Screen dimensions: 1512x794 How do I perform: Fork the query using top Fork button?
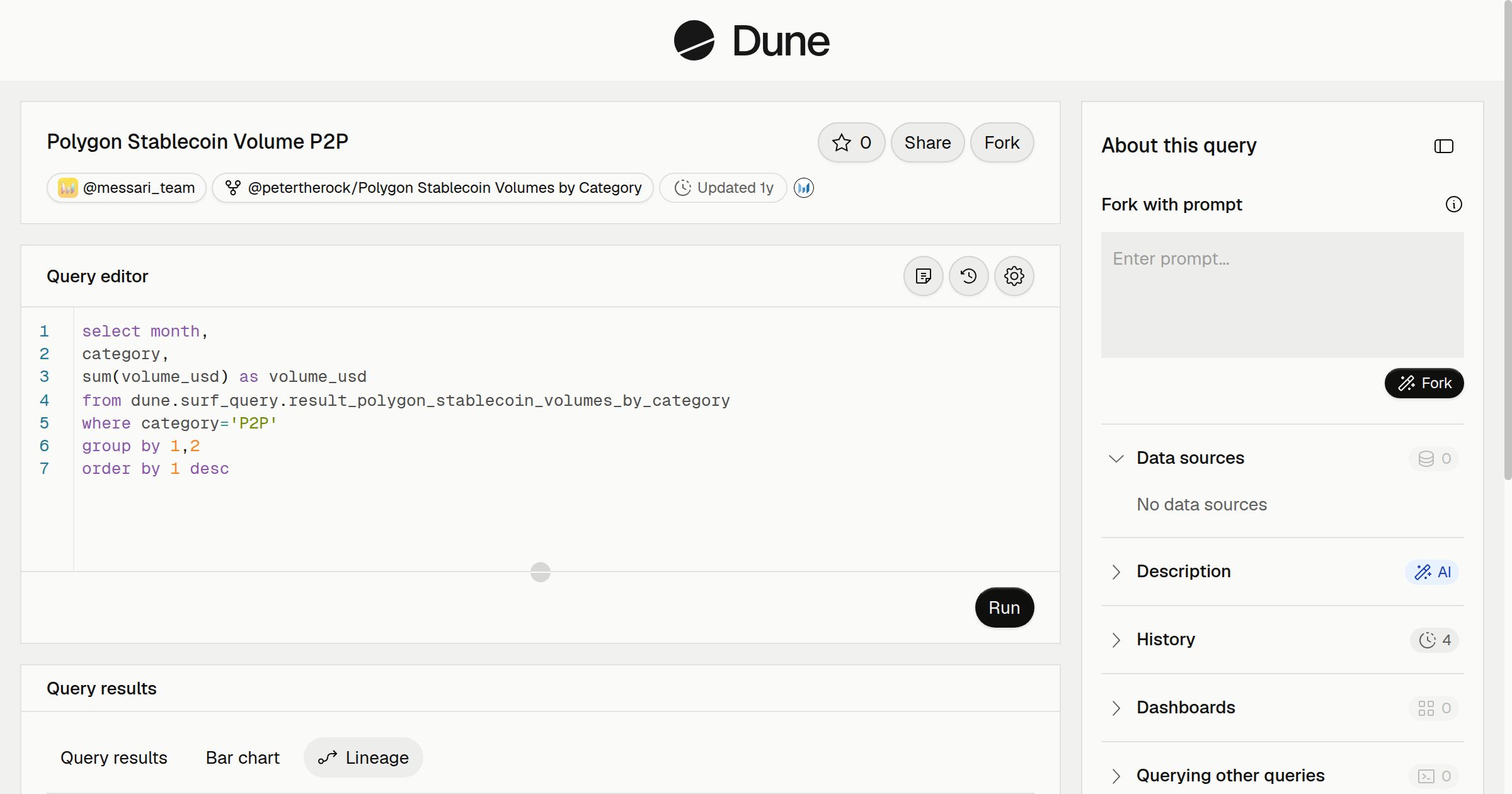click(x=1002, y=142)
